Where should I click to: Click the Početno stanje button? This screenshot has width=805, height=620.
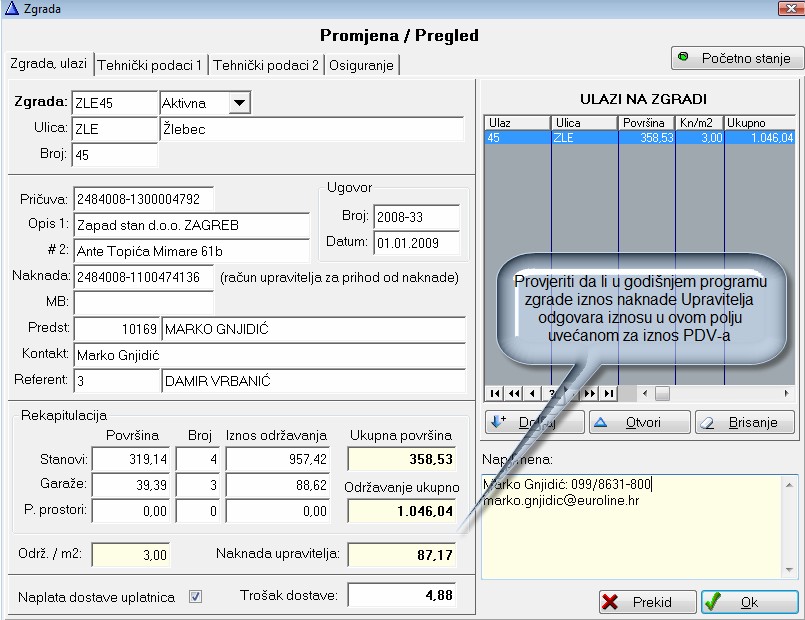[x=736, y=58]
